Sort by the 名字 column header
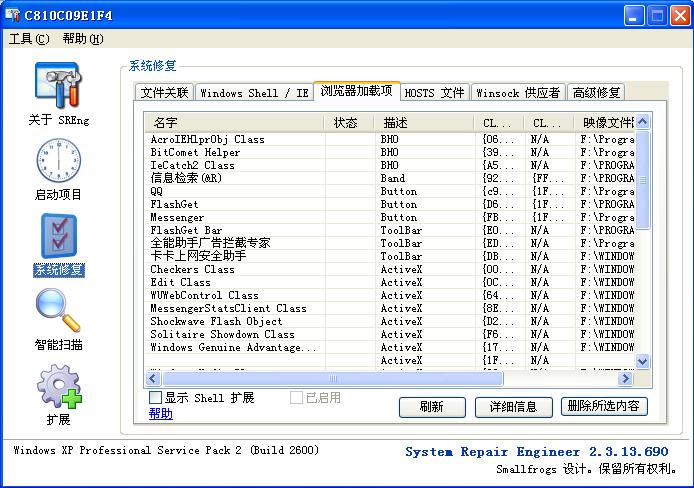This screenshot has height=488, width=694. (x=235, y=123)
